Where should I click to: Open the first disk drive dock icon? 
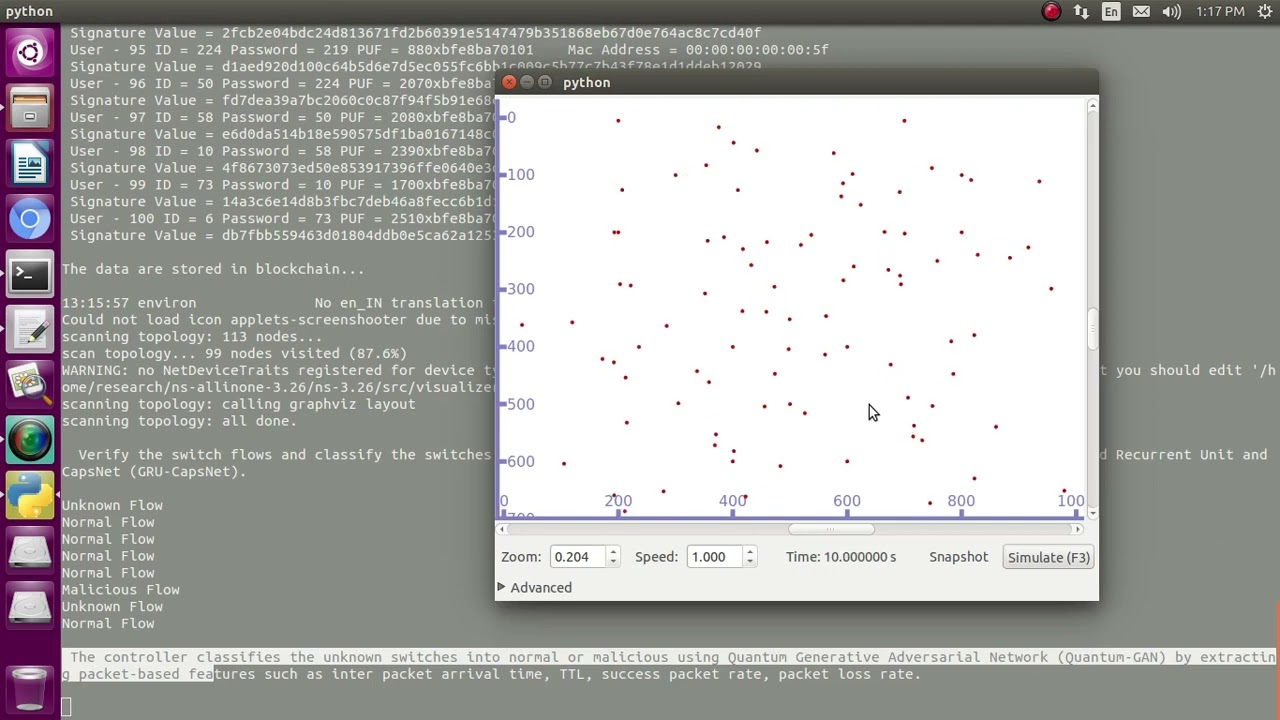30,549
